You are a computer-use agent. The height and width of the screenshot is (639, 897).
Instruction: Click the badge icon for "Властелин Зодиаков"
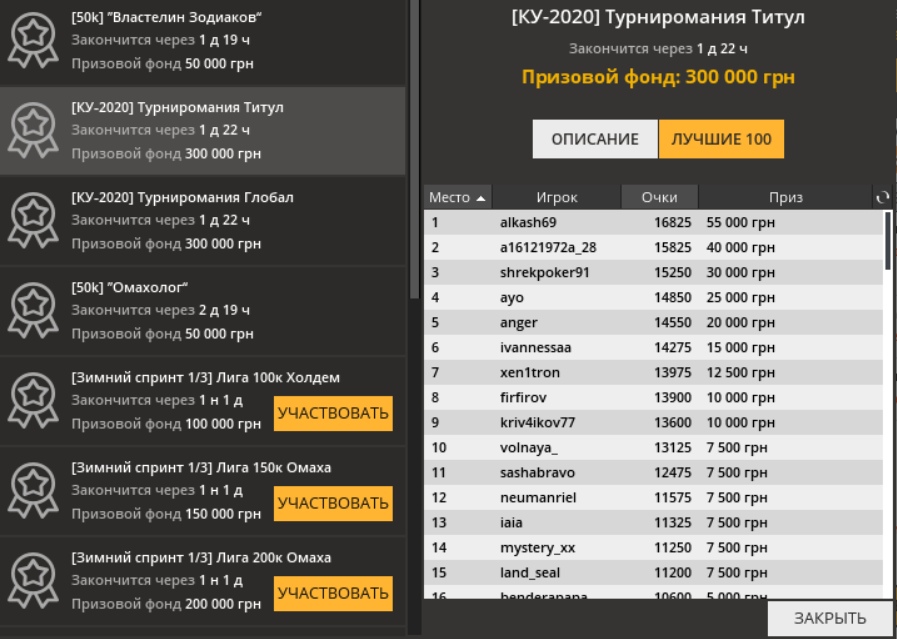[34, 41]
